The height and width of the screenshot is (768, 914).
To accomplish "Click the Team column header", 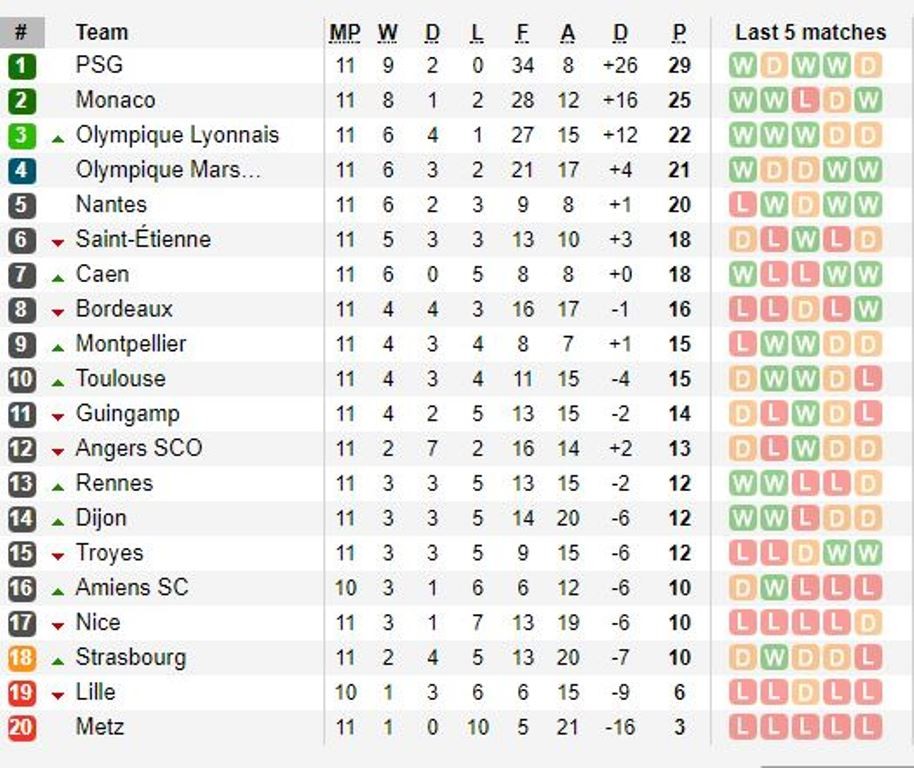I will [x=100, y=31].
